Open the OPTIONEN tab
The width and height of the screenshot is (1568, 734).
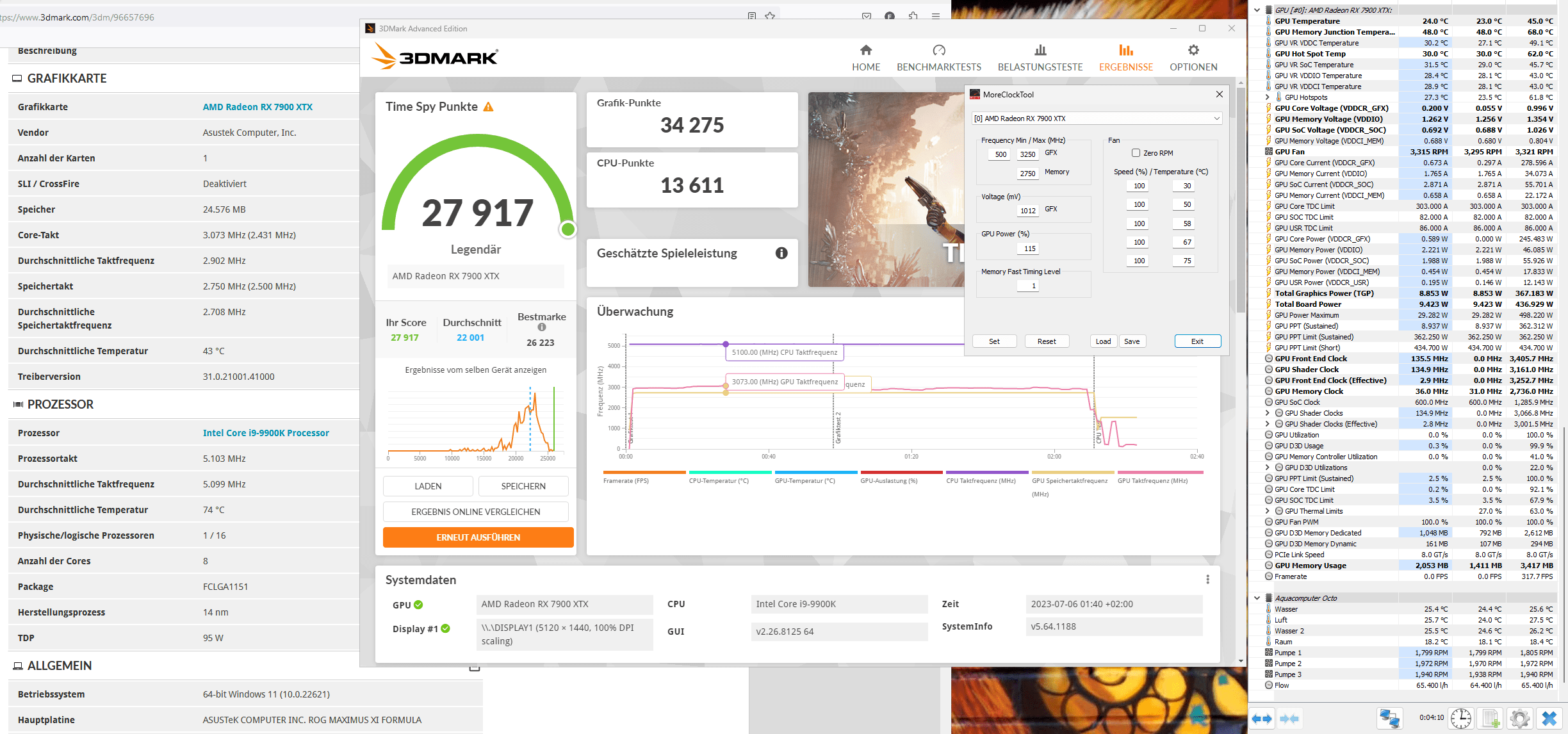(1193, 58)
